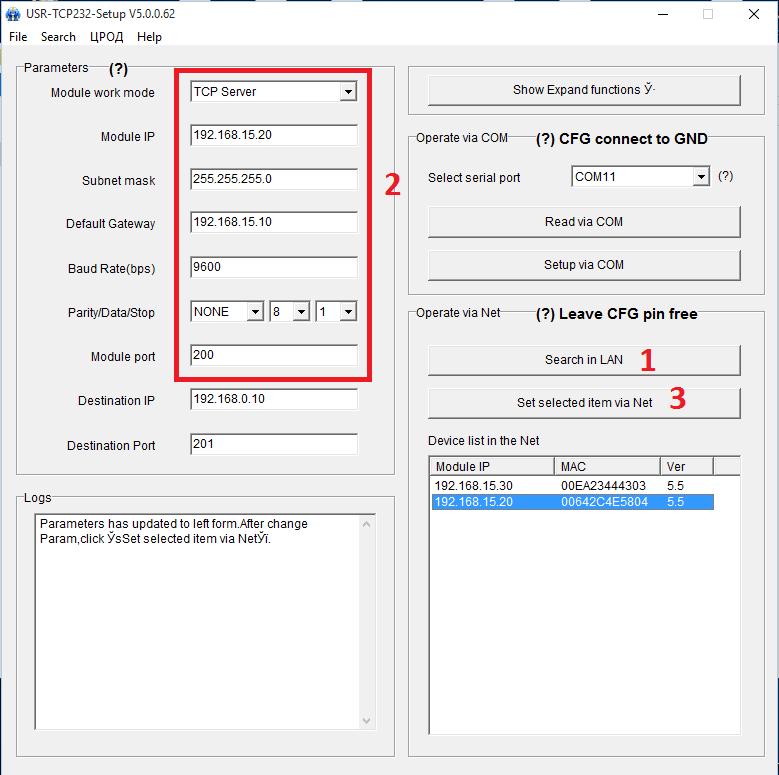Open the File menu
This screenshot has width=779, height=775.
point(18,37)
